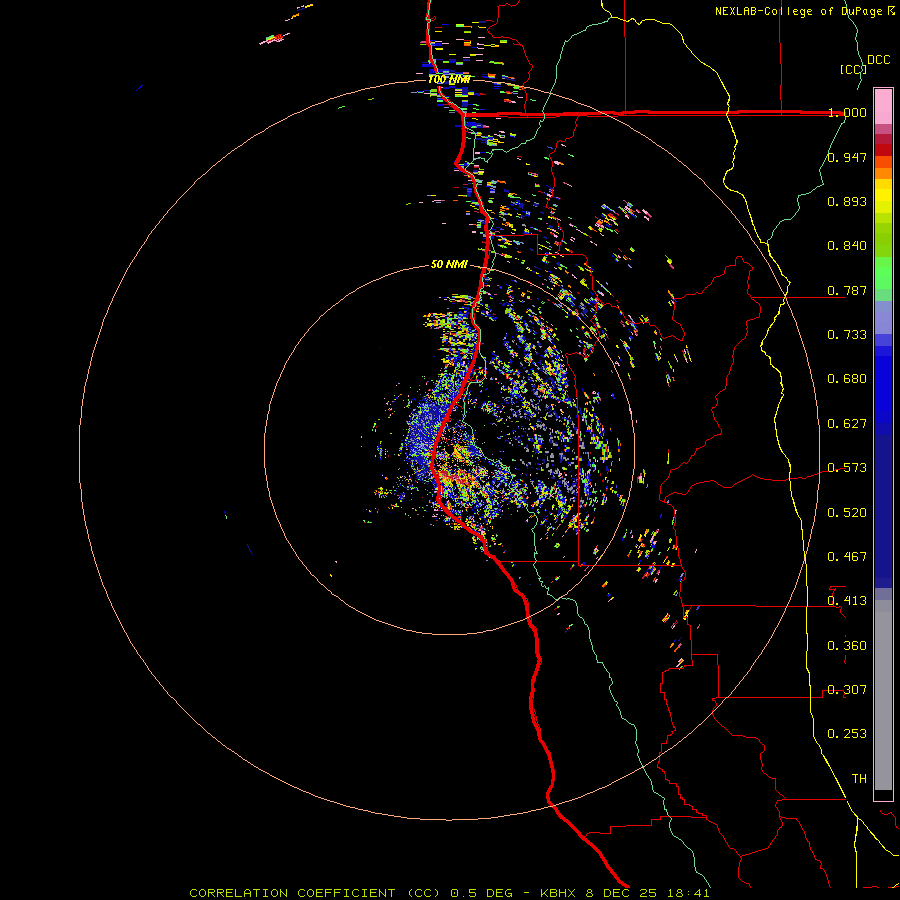Click the 50 NMI range ring label
Image resolution: width=900 pixels, height=900 pixels.
[x=449, y=264]
